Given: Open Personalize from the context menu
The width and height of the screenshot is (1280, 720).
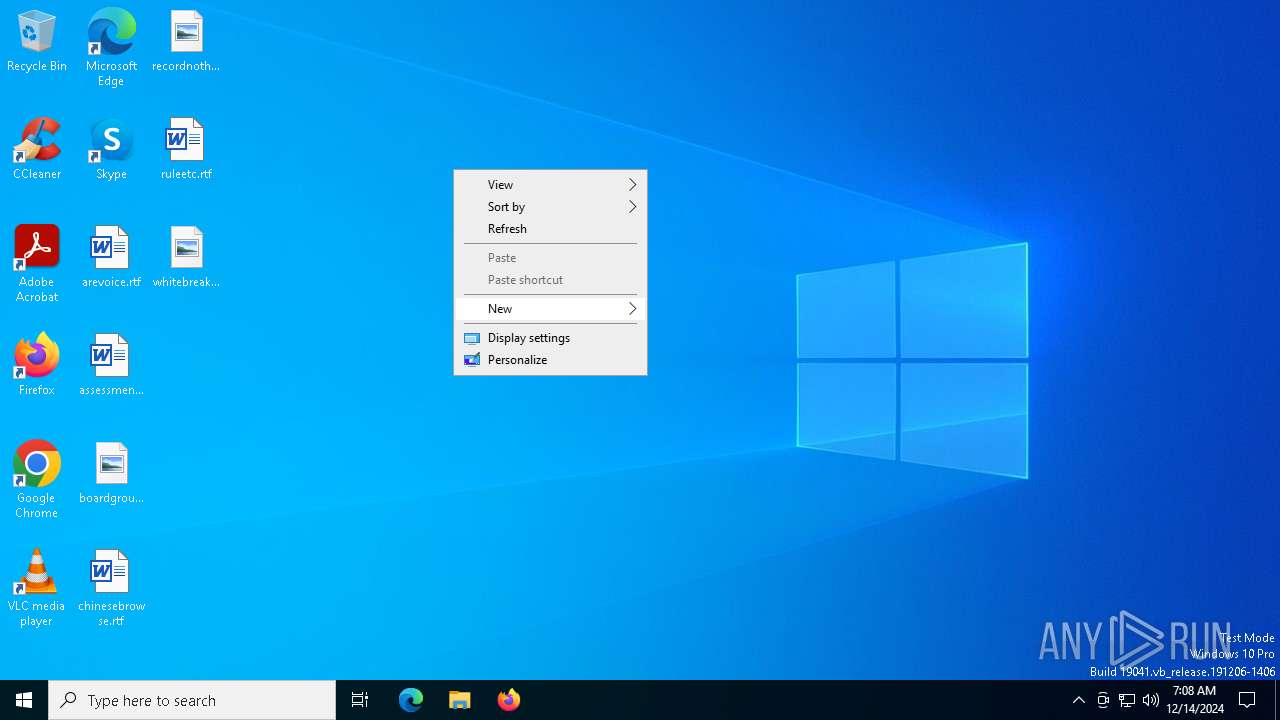Looking at the screenshot, I should (550, 360).
